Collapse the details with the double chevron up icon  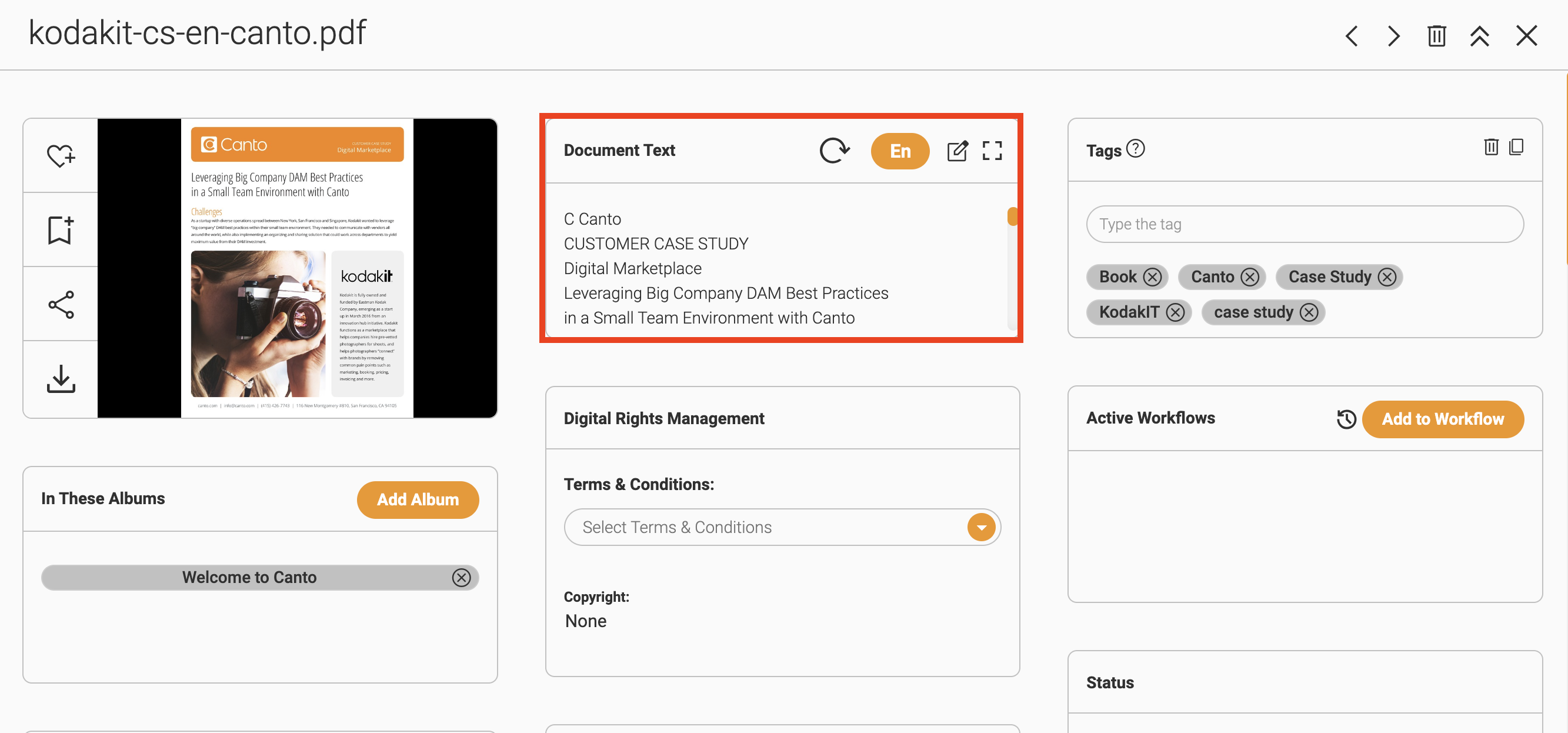pyautogui.click(x=1480, y=36)
